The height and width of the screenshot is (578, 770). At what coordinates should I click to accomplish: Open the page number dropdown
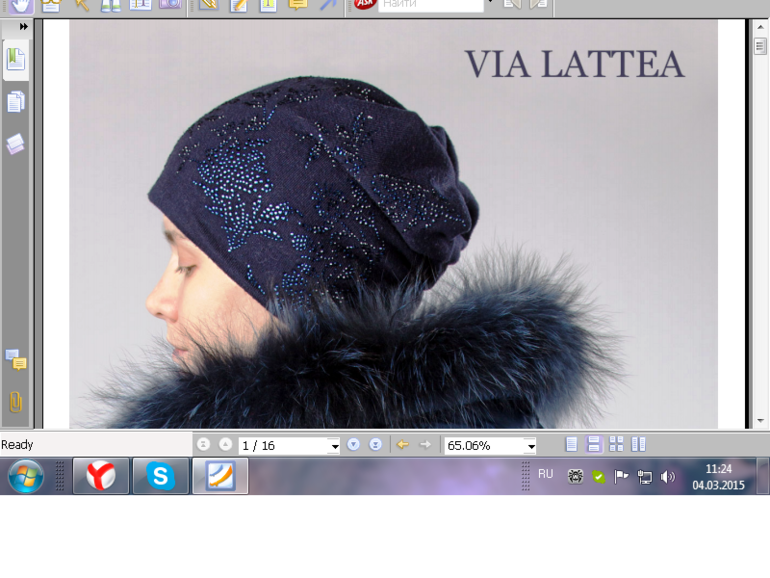click(334, 446)
